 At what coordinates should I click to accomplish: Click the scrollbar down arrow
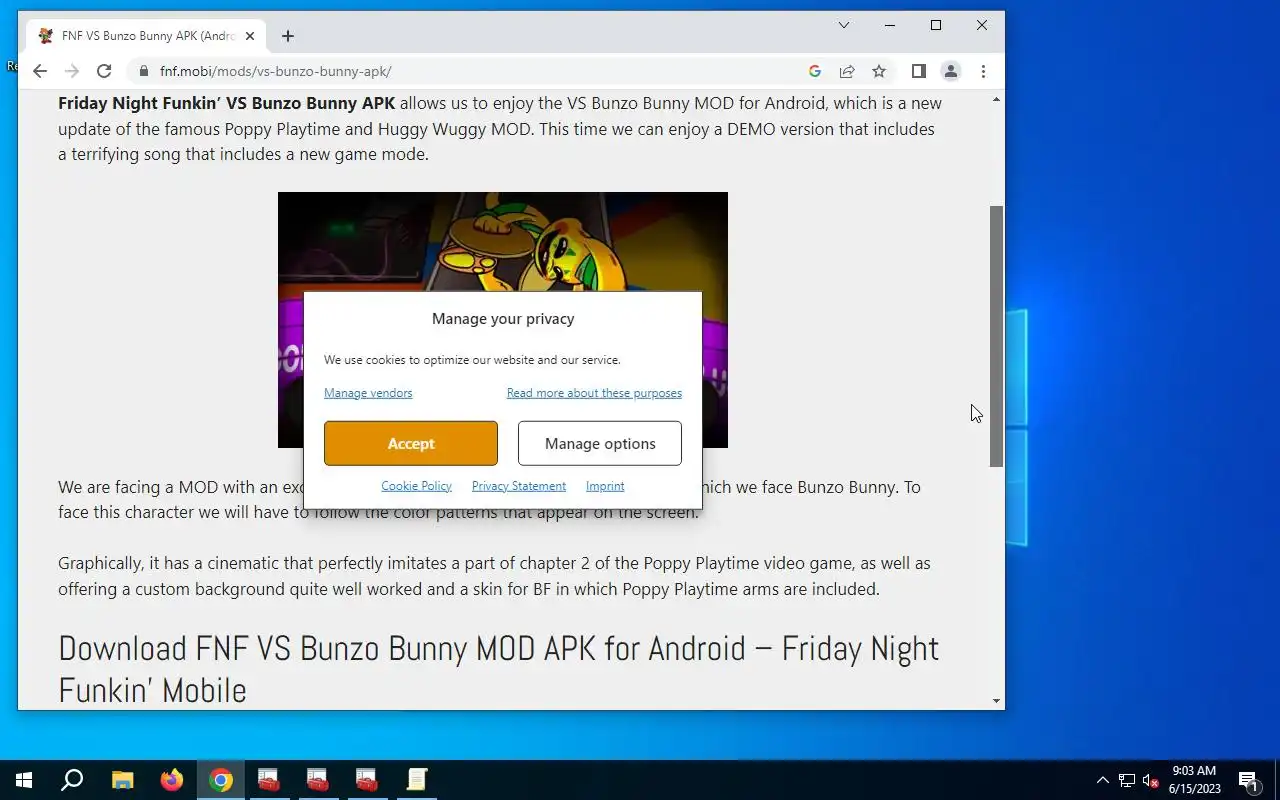click(x=996, y=700)
